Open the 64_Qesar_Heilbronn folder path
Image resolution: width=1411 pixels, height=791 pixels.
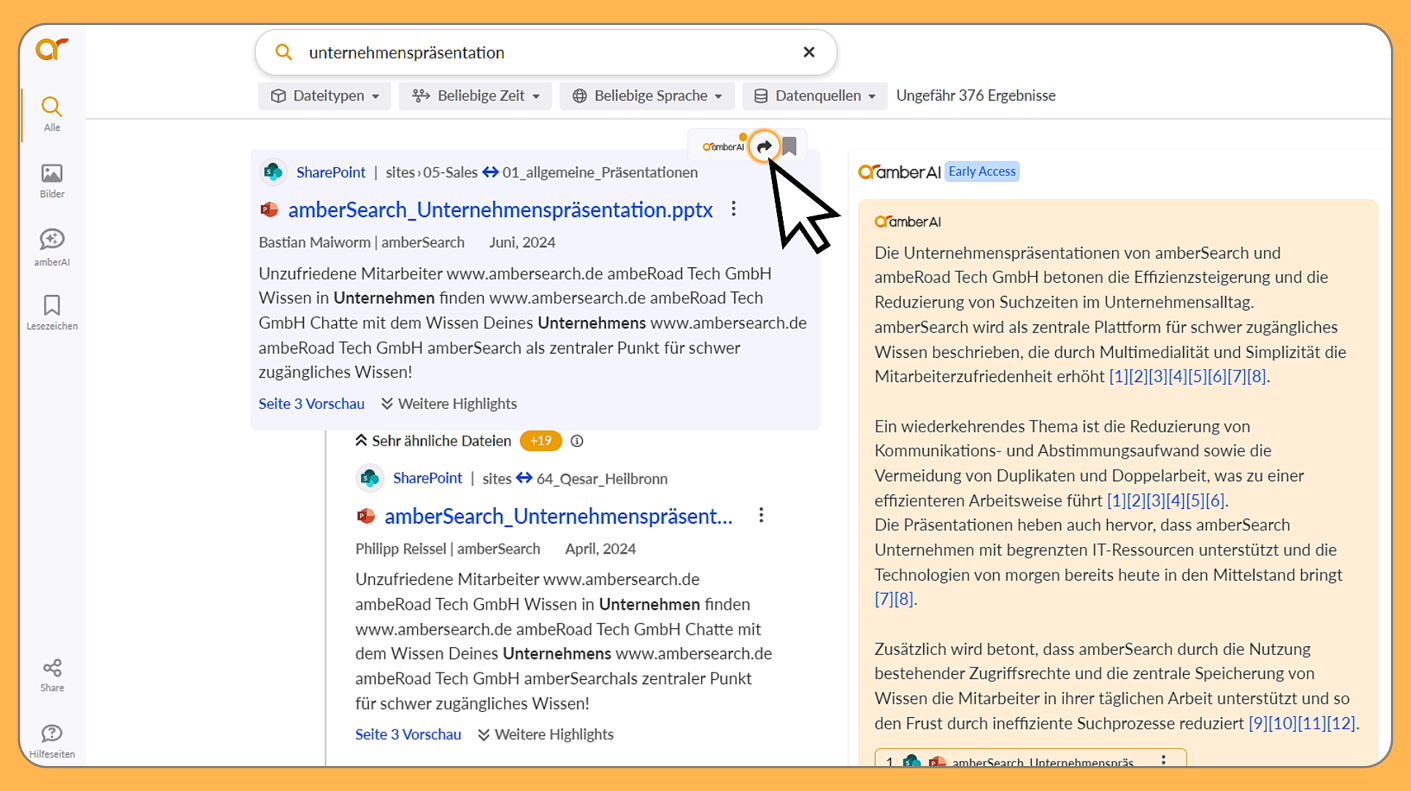(x=602, y=478)
